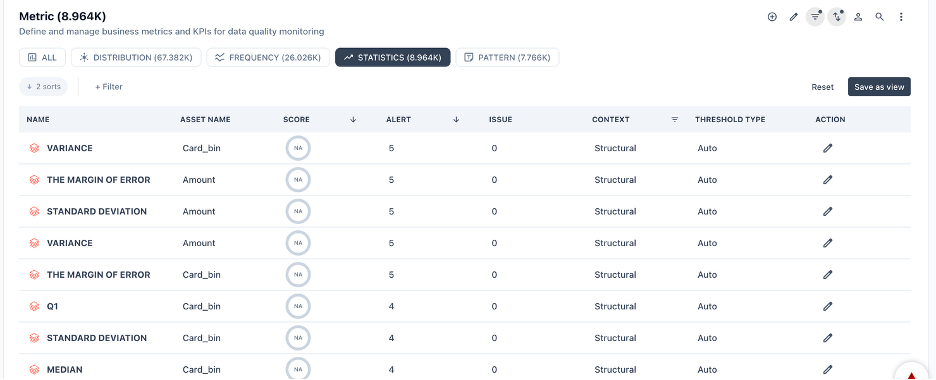Image resolution: width=936 pixels, height=380 pixels.
Task: Toggle the sort arrows icon in the top toolbar
Action: point(836,17)
